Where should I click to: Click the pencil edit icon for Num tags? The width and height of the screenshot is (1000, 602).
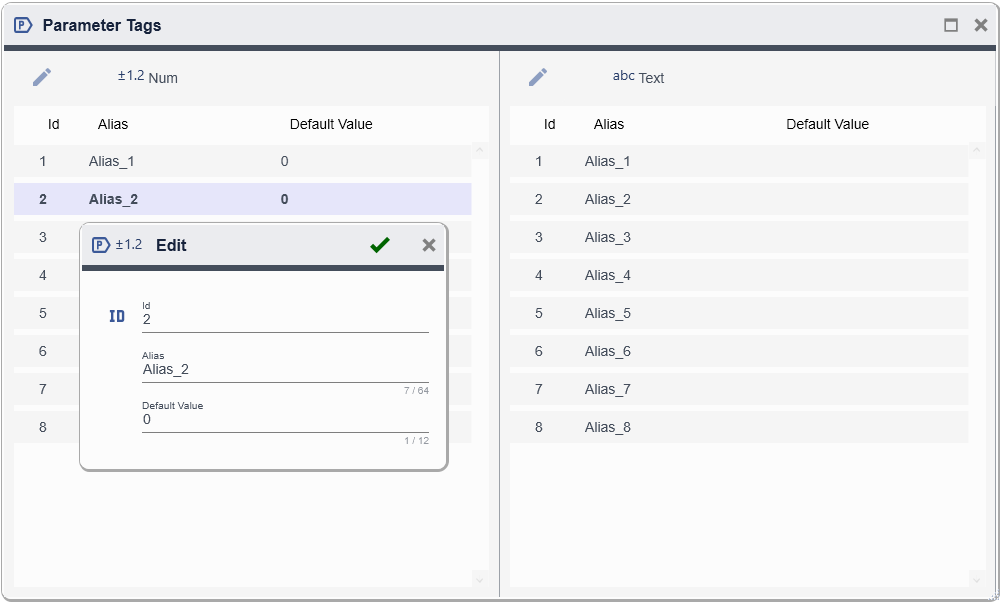tap(42, 77)
